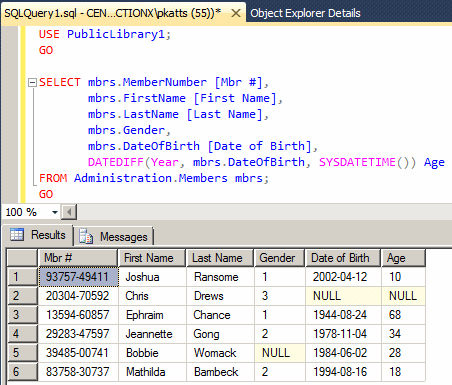The image size is (452, 385).
Task: Click the select-all corner of results grid
Action: click(22, 258)
